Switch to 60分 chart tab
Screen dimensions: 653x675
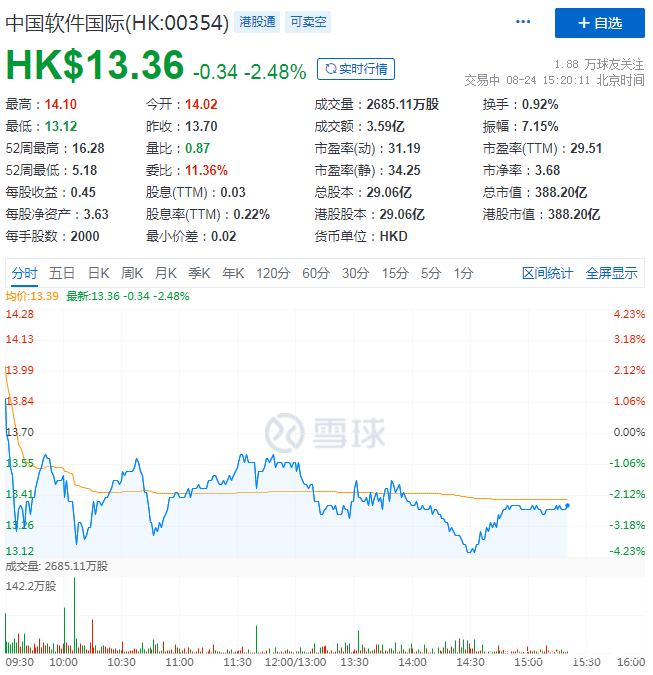(316, 273)
